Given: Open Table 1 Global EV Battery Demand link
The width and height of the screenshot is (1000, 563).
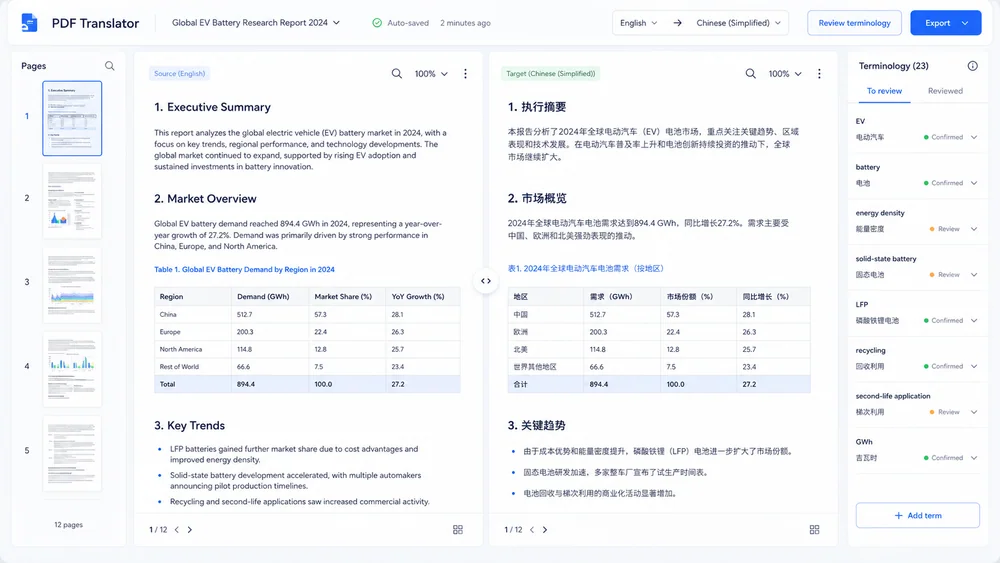Looking at the screenshot, I should [244, 270].
